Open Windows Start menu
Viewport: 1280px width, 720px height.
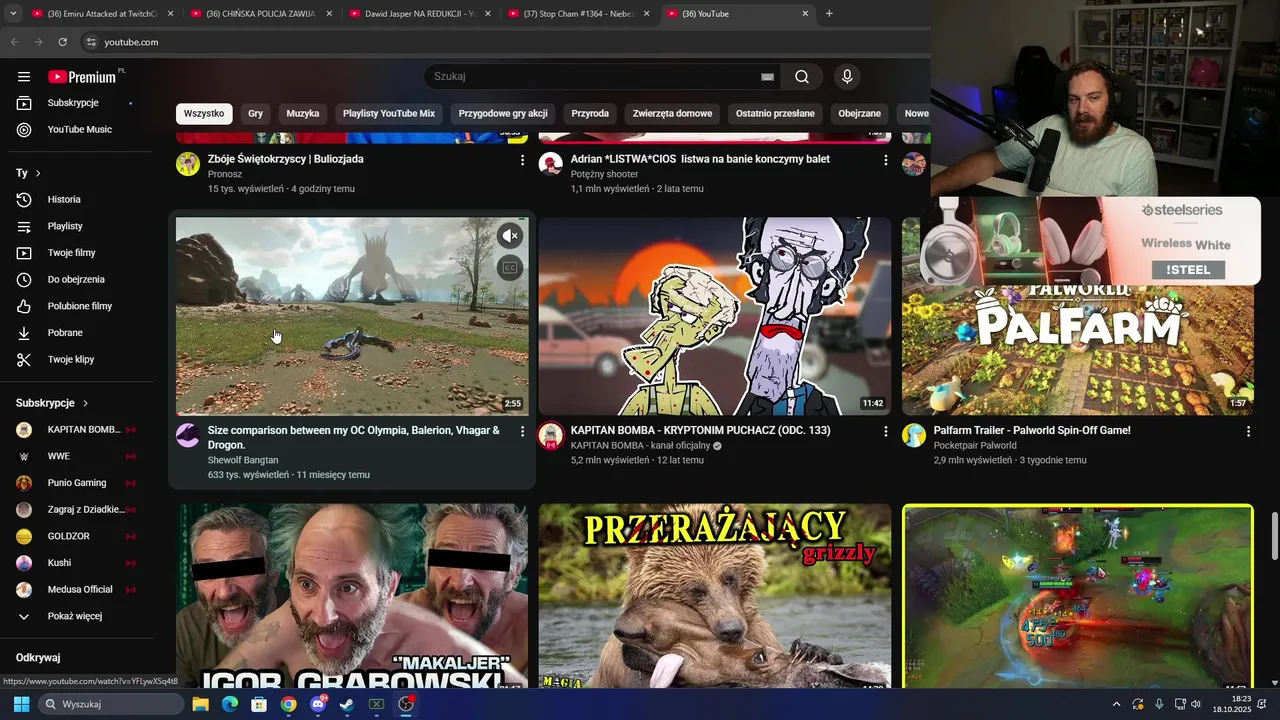point(21,704)
